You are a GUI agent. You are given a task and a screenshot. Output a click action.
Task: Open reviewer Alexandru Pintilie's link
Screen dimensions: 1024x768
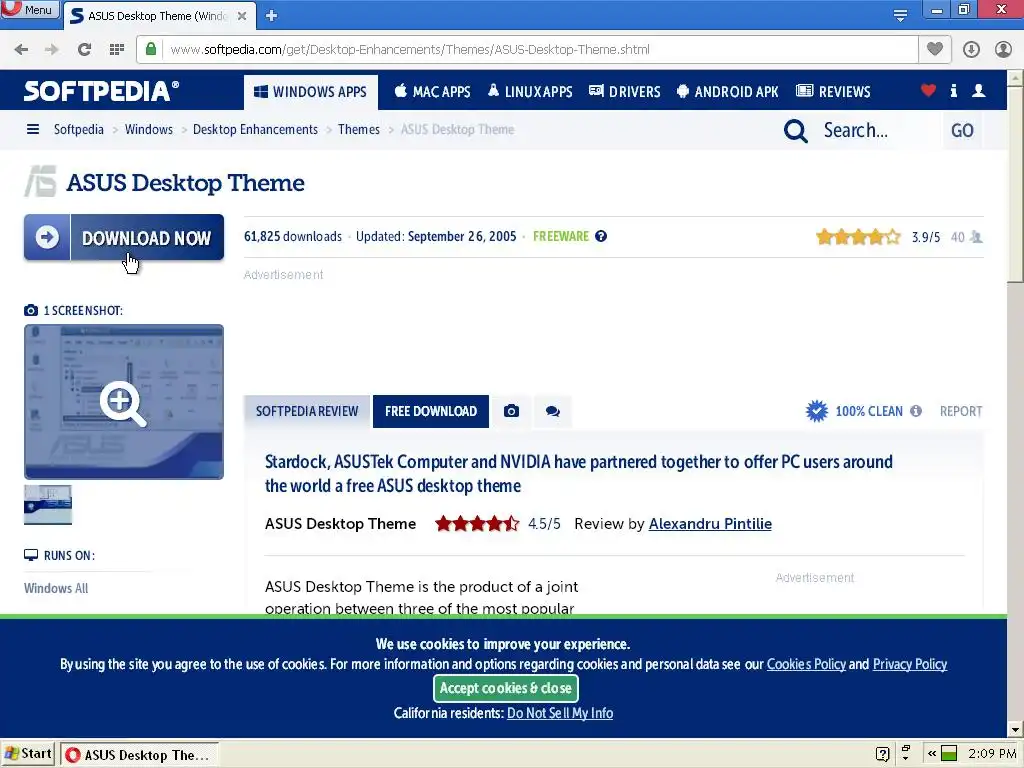[x=710, y=524]
